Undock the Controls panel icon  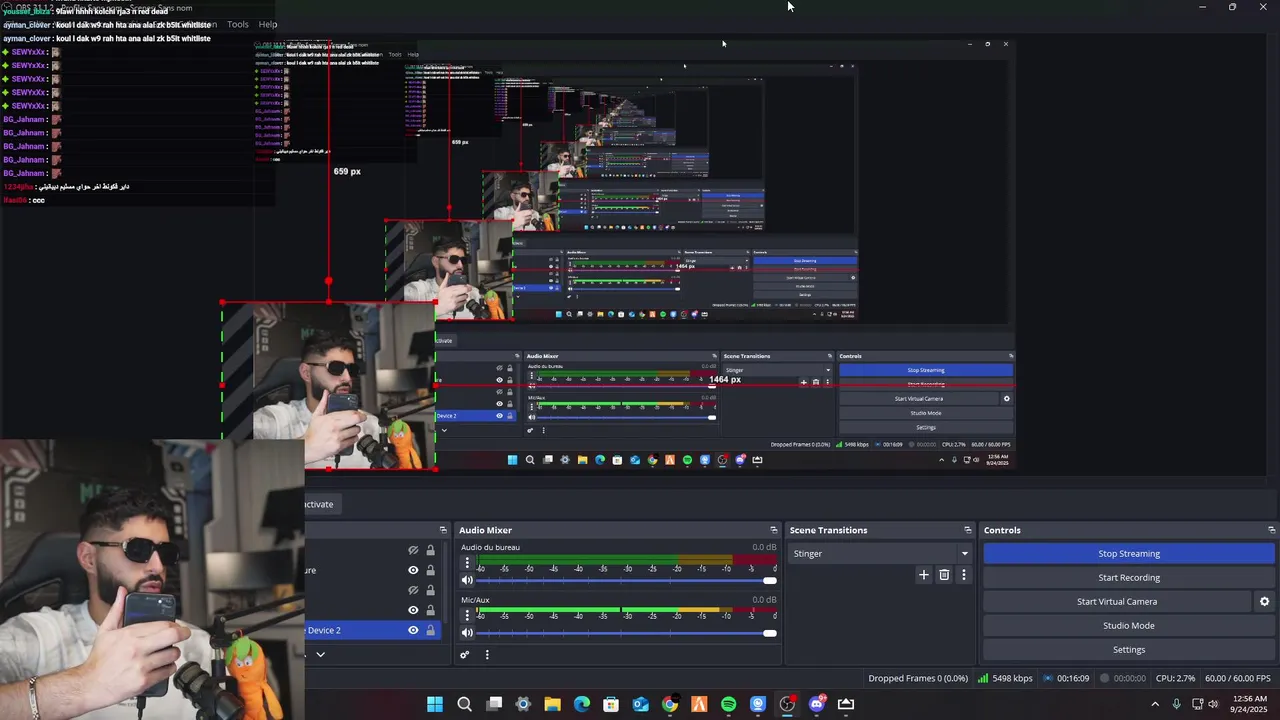pyautogui.click(x=1271, y=530)
